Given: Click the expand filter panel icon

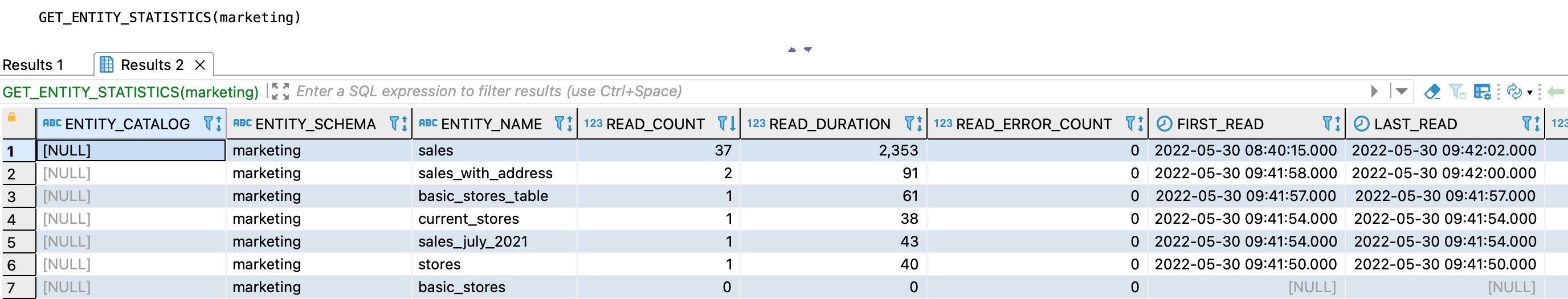Looking at the screenshot, I should (280, 91).
